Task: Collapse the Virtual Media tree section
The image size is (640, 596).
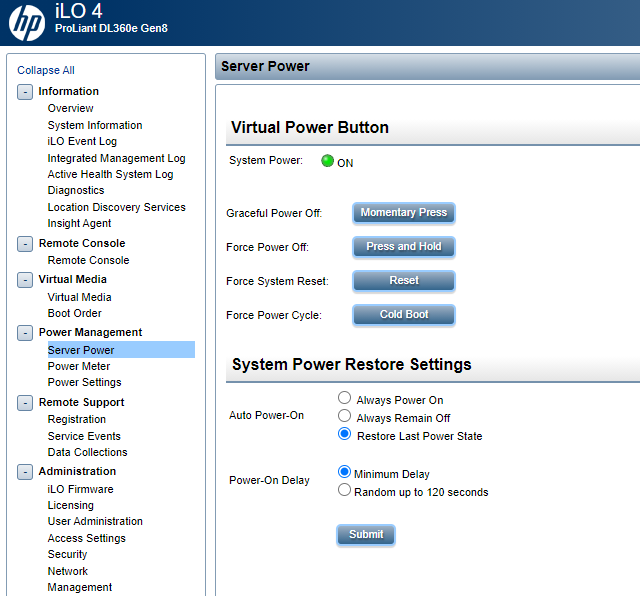Action: pos(25,280)
